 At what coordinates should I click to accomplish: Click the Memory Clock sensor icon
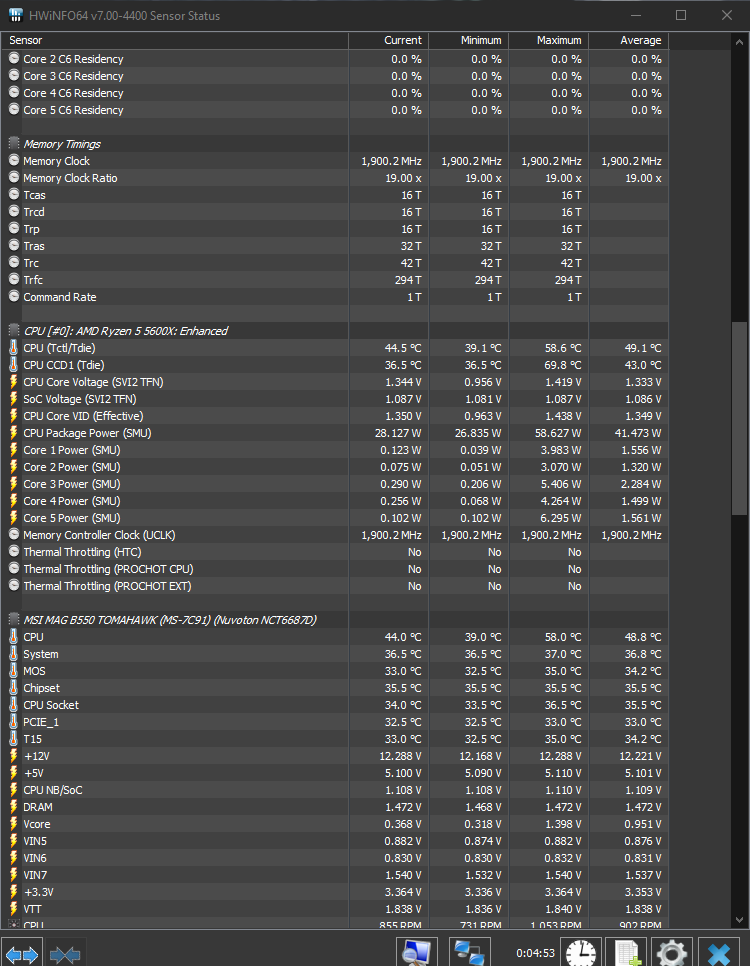(x=12, y=160)
